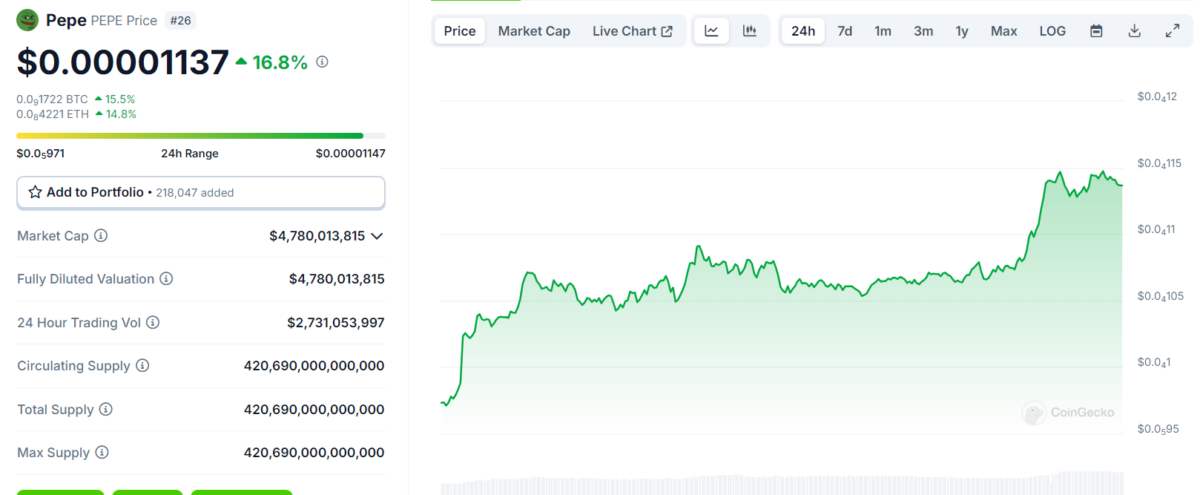Download the chart data
The image size is (1200, 495).
pyautogui.click(x=1134, y=31)
